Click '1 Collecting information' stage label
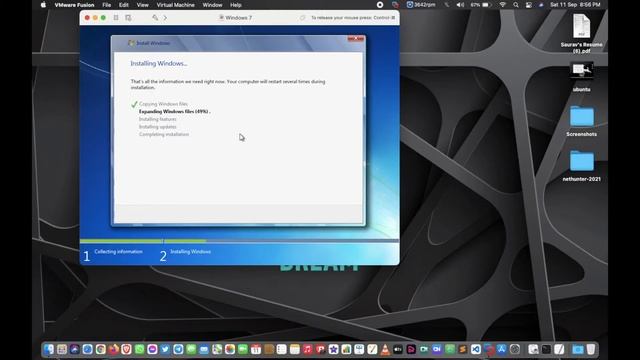This screenshot has width=640, height=360. click(x=113, y=255)
